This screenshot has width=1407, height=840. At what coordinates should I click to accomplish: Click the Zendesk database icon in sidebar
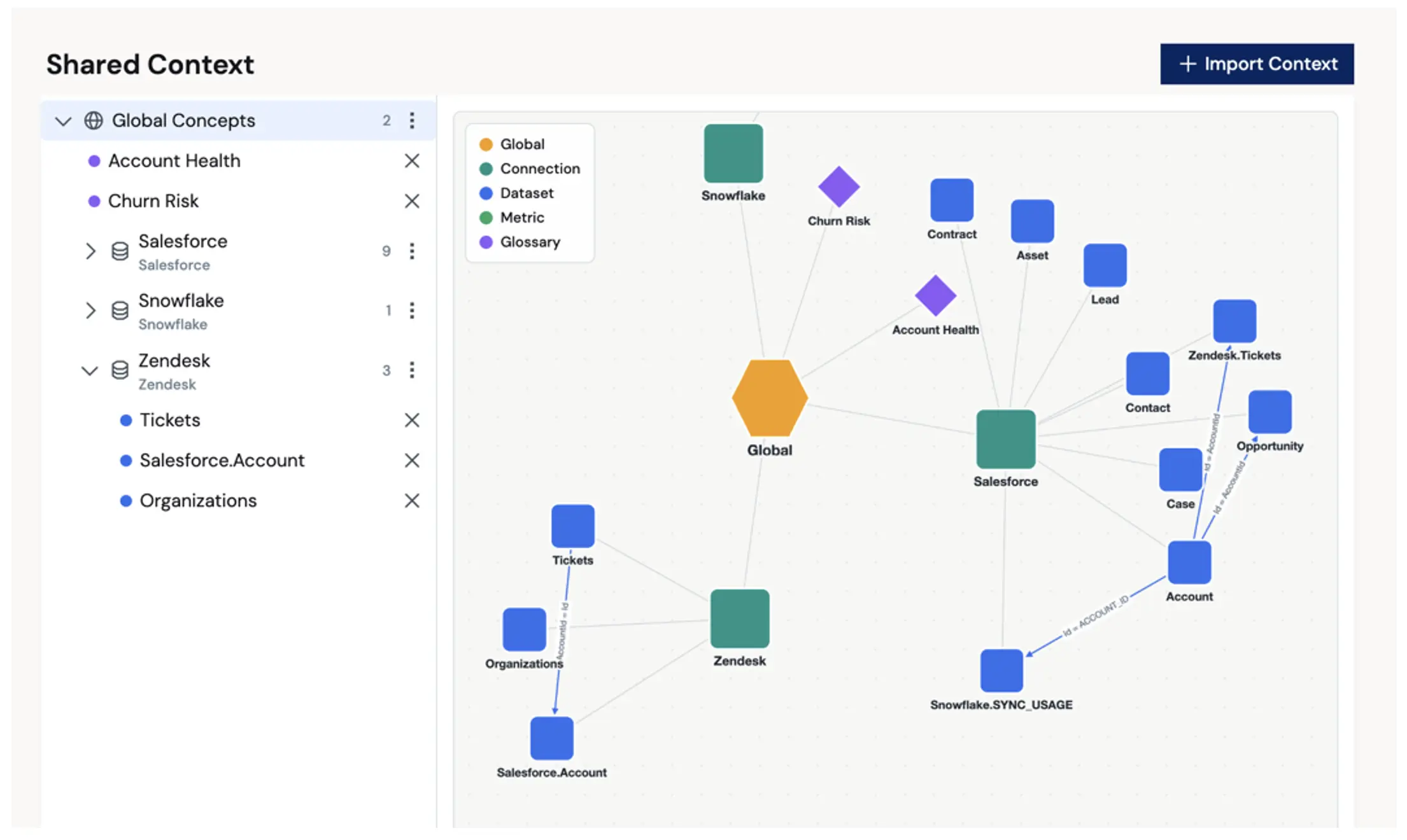pos(120,370)
